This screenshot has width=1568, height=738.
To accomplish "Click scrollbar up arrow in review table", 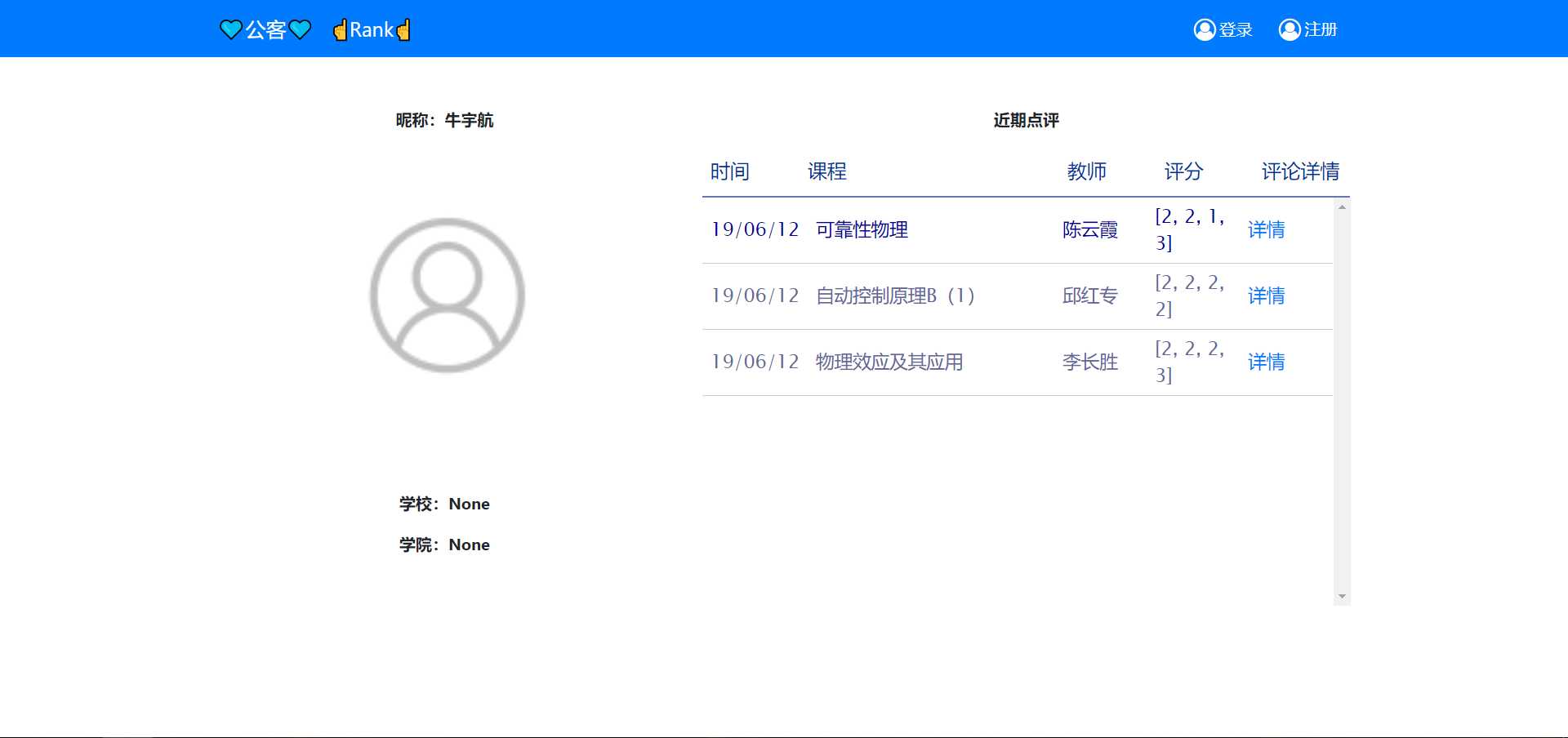I will (1342, 207).
